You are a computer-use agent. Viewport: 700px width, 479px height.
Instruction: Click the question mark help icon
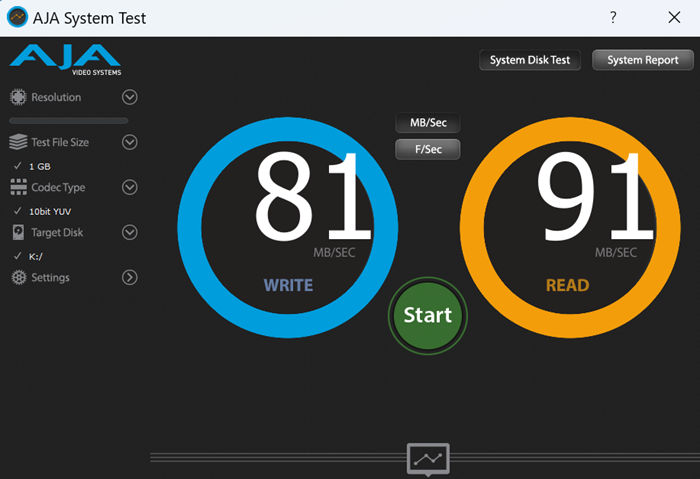613,17
